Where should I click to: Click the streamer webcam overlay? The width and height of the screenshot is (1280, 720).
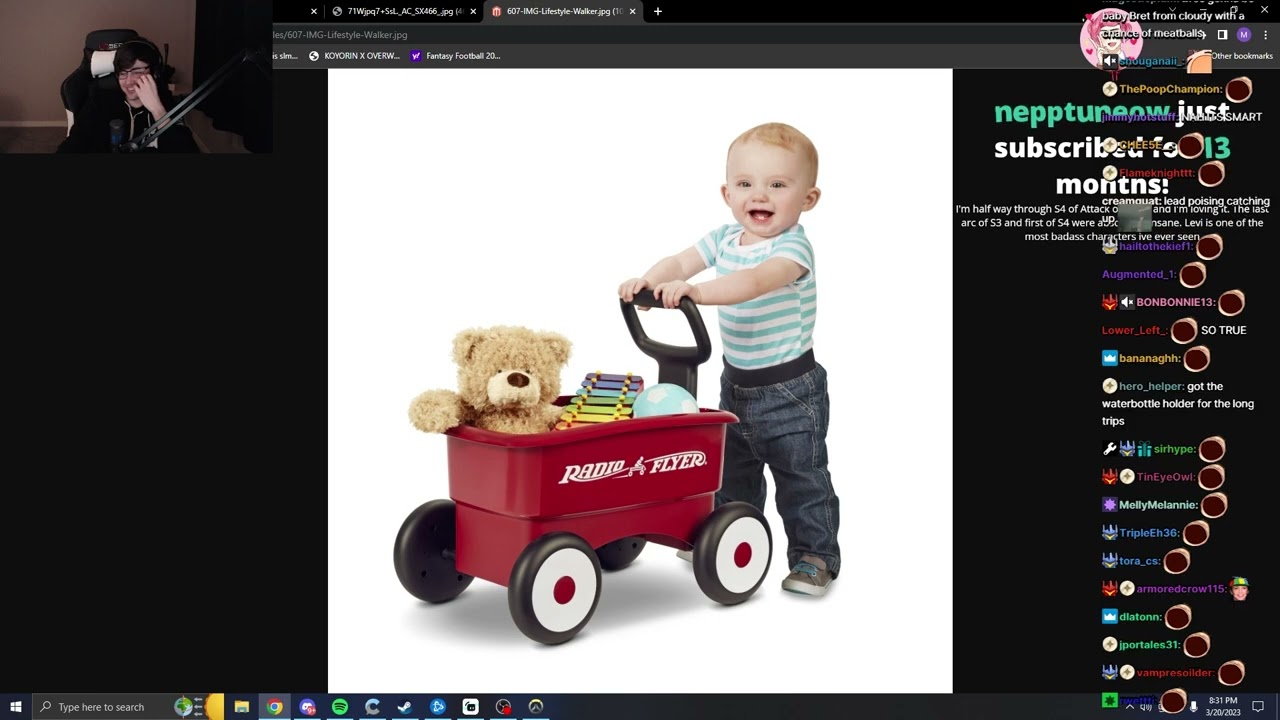(x=136, y=77)
